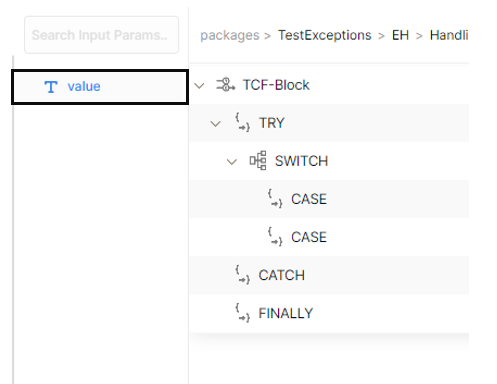Click the FINALLY step icon
The width and height of the screenshot is (497, 384).
(x=242, y=313)
